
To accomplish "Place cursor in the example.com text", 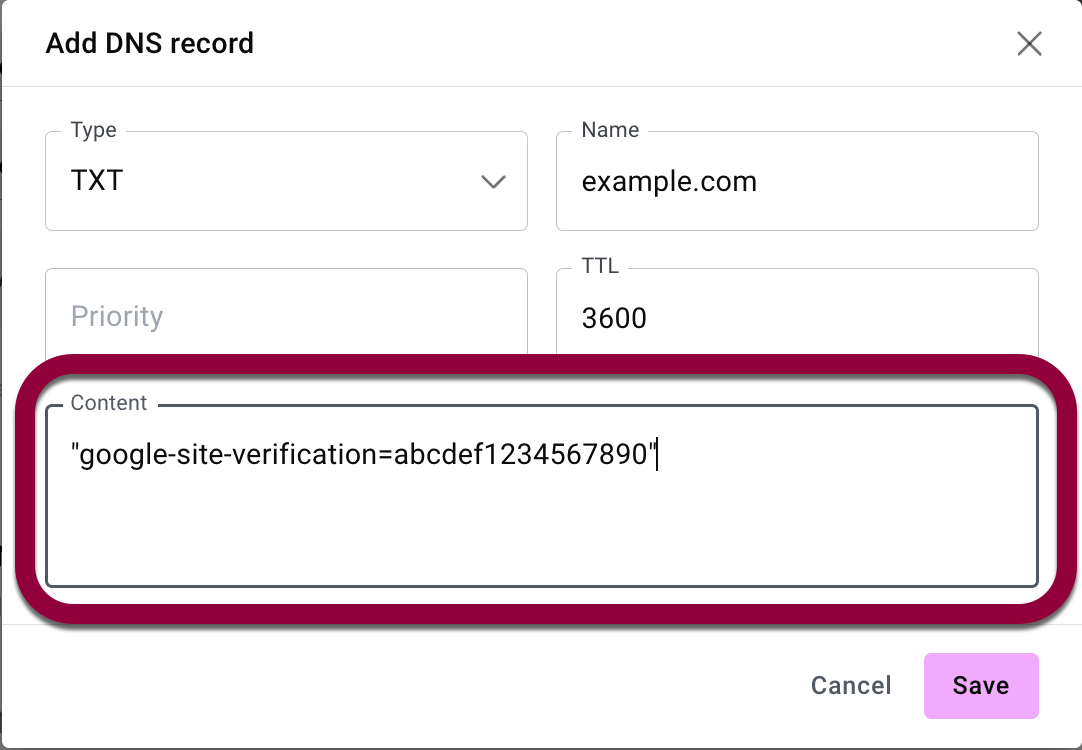I will coord(669,182).
